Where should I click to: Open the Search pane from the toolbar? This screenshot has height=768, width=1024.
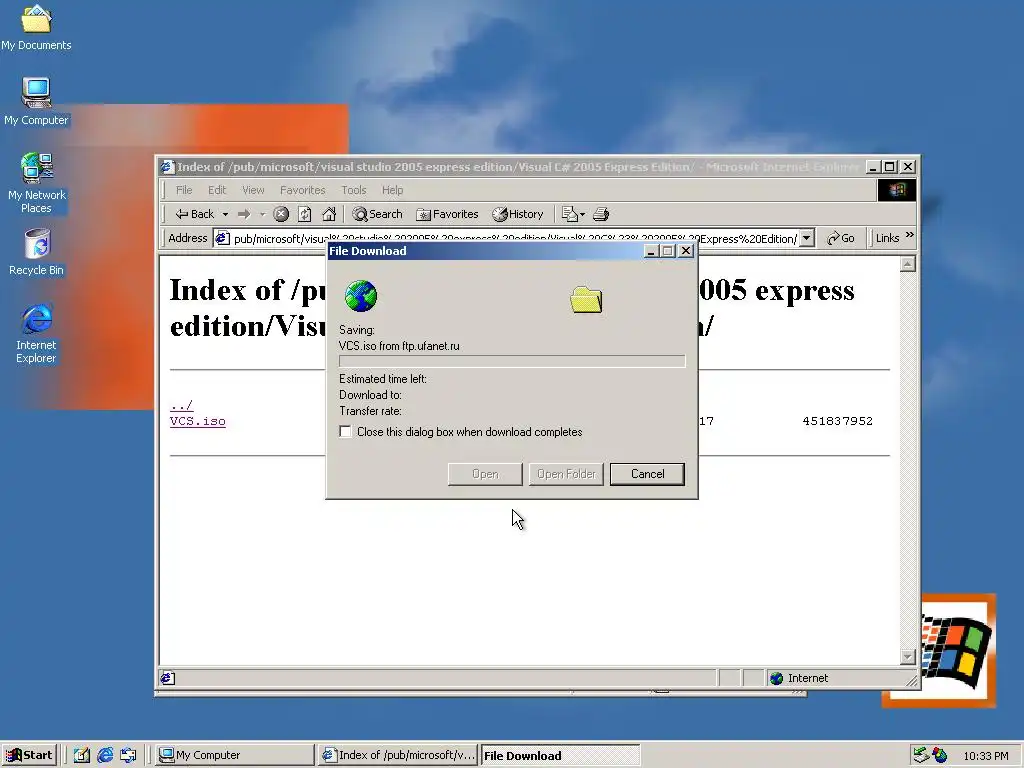click(x=377, y=214)
